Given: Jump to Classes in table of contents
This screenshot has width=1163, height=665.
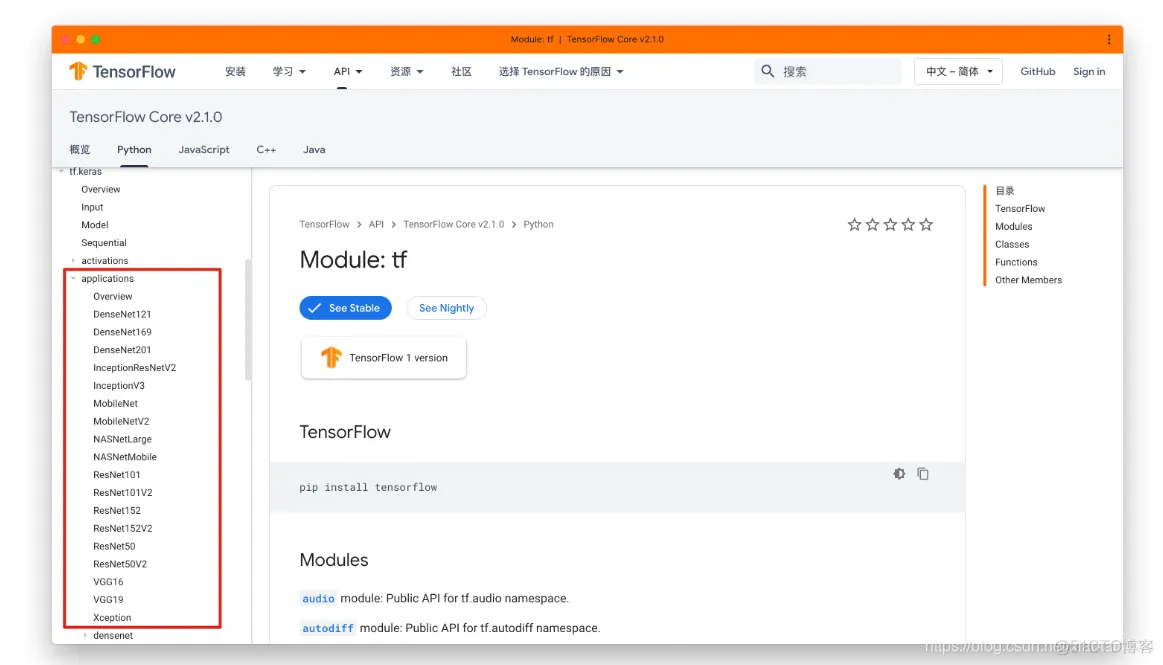Looking at the screenshot, I should pos(1012,245).
